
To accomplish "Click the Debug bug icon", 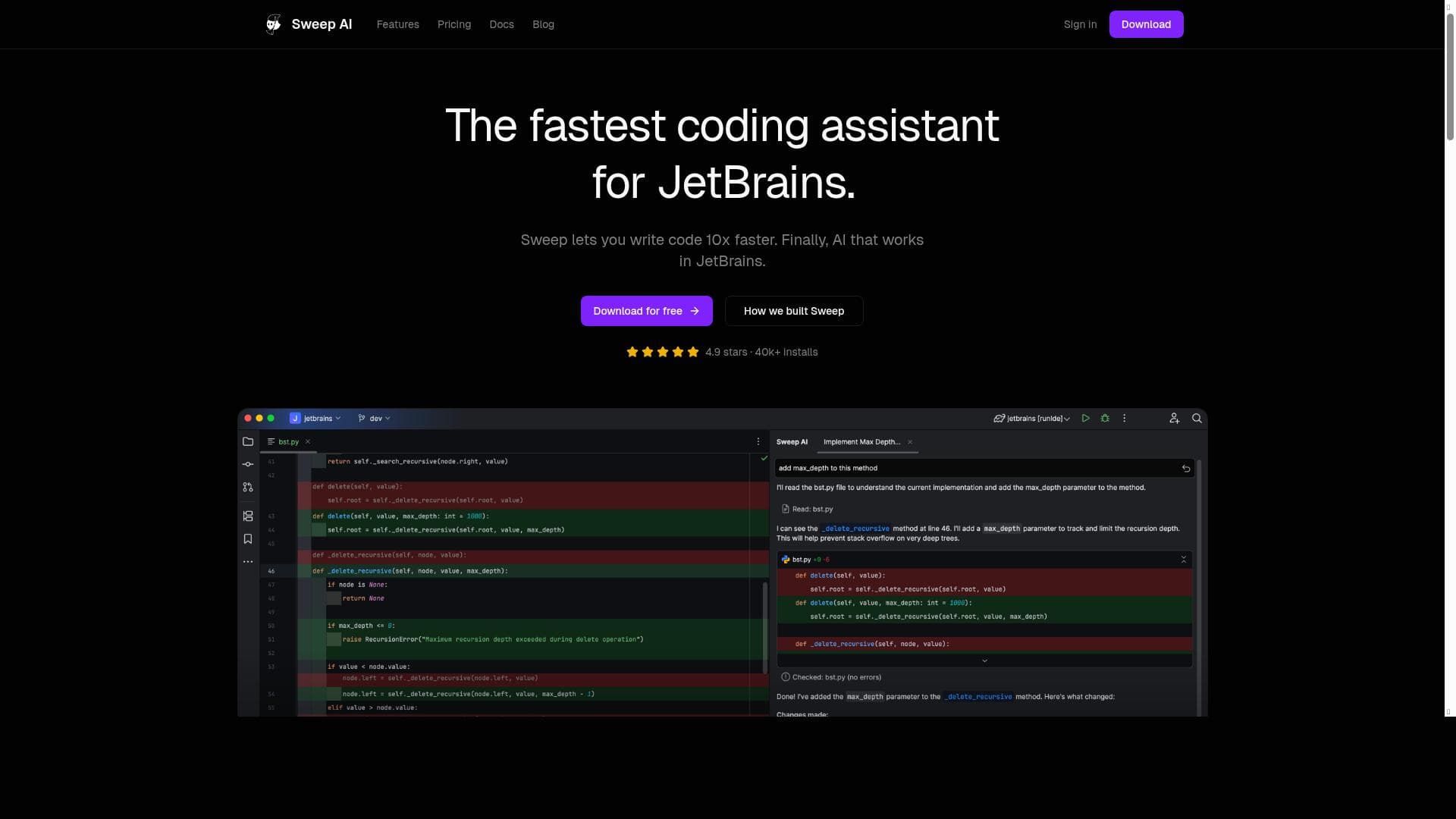I will point(1105,419).
